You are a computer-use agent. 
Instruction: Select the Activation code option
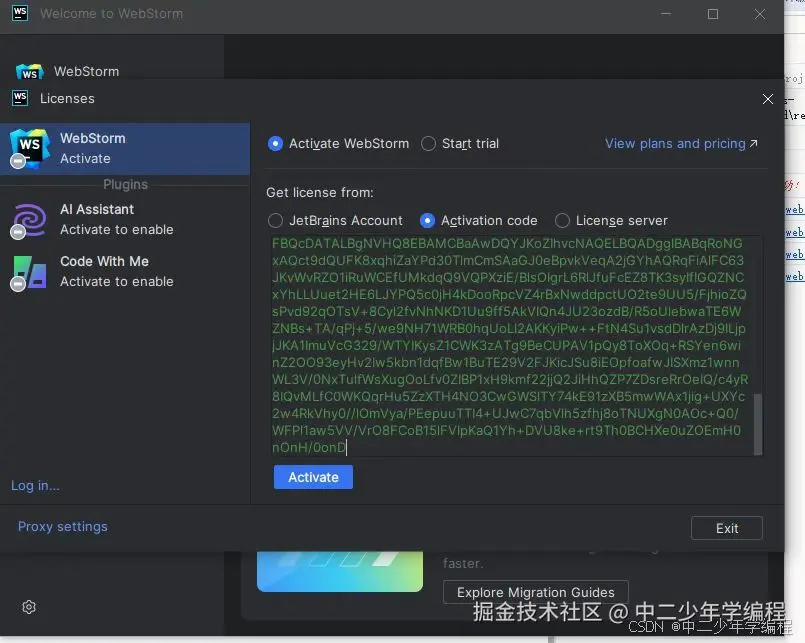(x=429, y=220)
